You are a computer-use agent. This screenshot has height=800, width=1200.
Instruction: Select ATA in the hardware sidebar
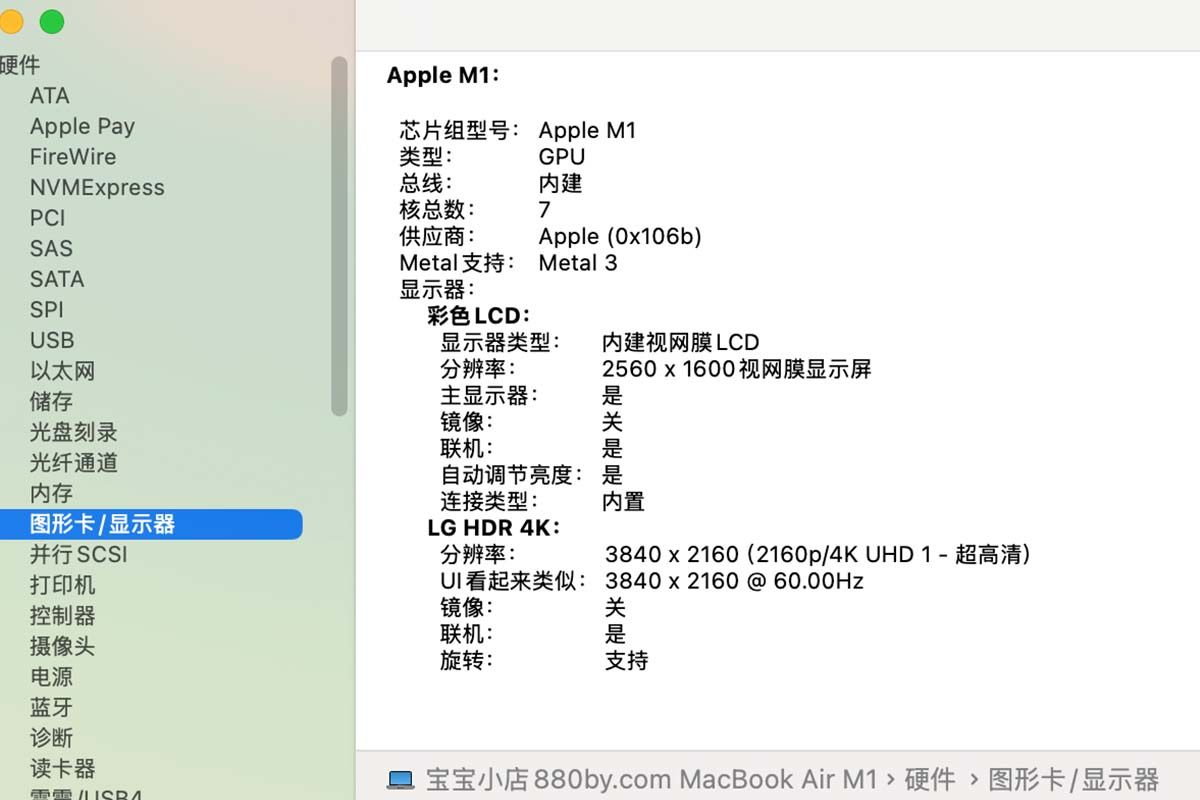(x=50, y=96)
